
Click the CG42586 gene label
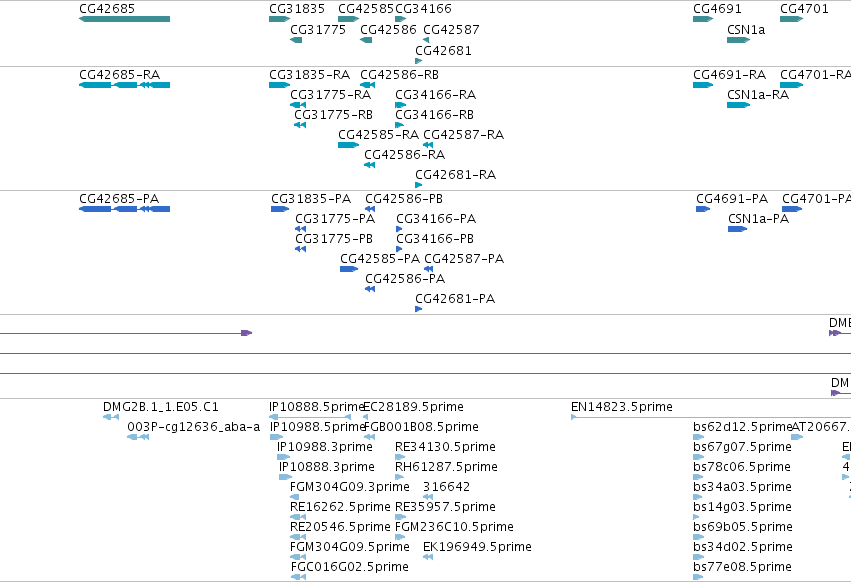pos(389,29)
